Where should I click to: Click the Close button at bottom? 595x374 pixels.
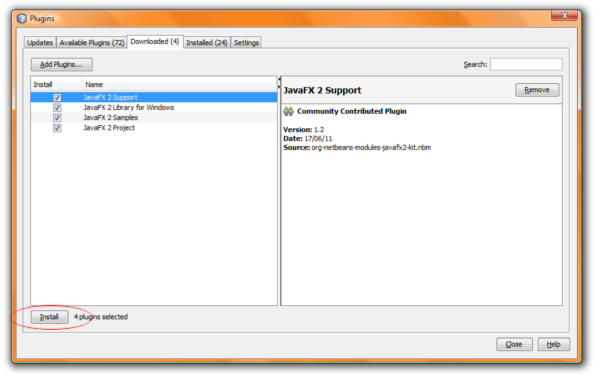(514, 344)
